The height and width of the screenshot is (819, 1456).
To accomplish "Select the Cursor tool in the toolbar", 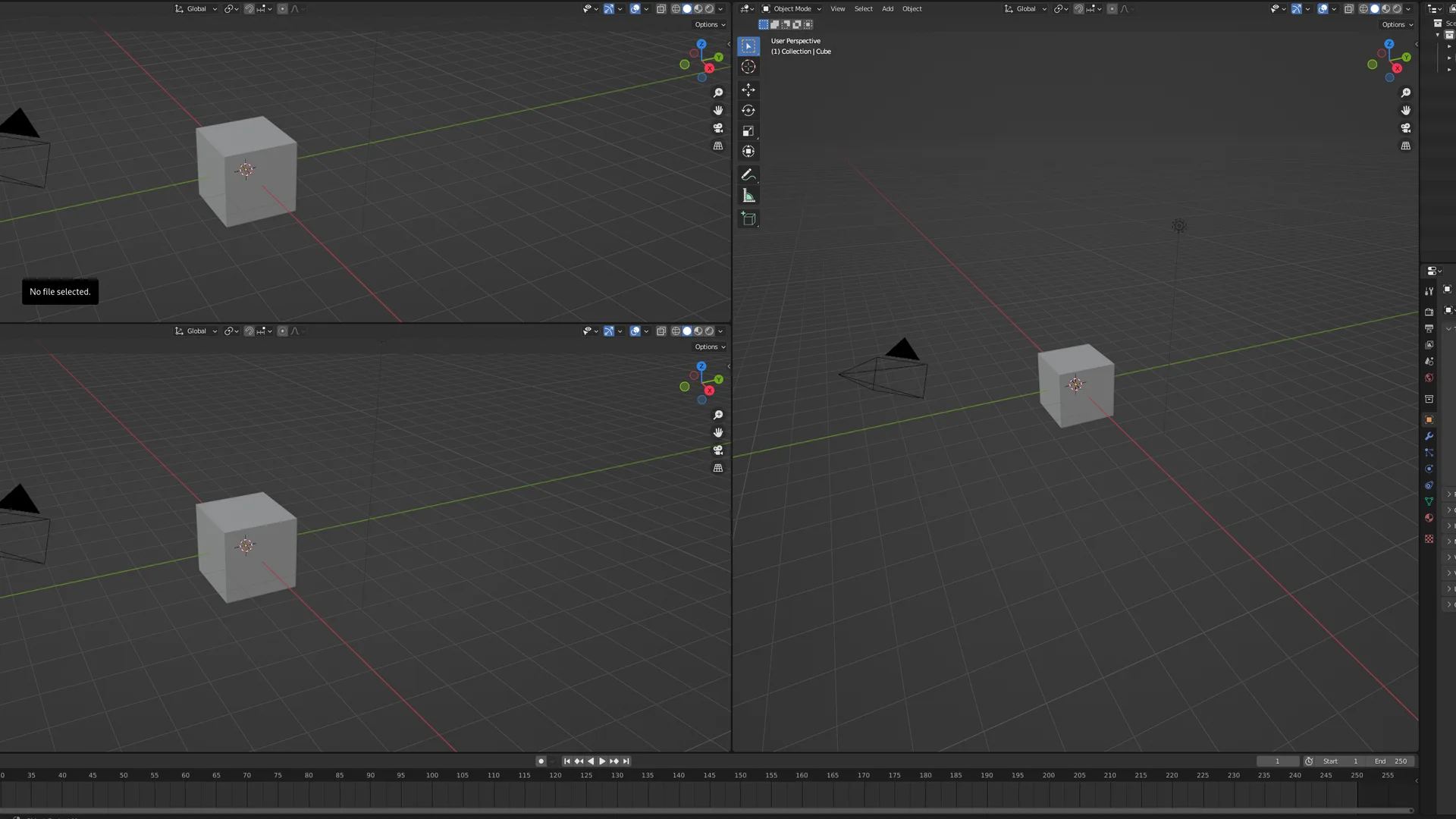I will (x=748, y=67).
